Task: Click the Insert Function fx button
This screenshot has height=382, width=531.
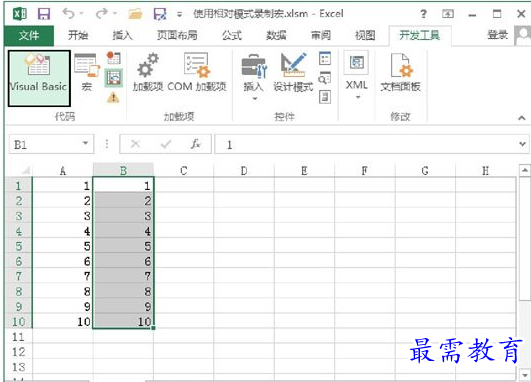Action: point(195,144)
